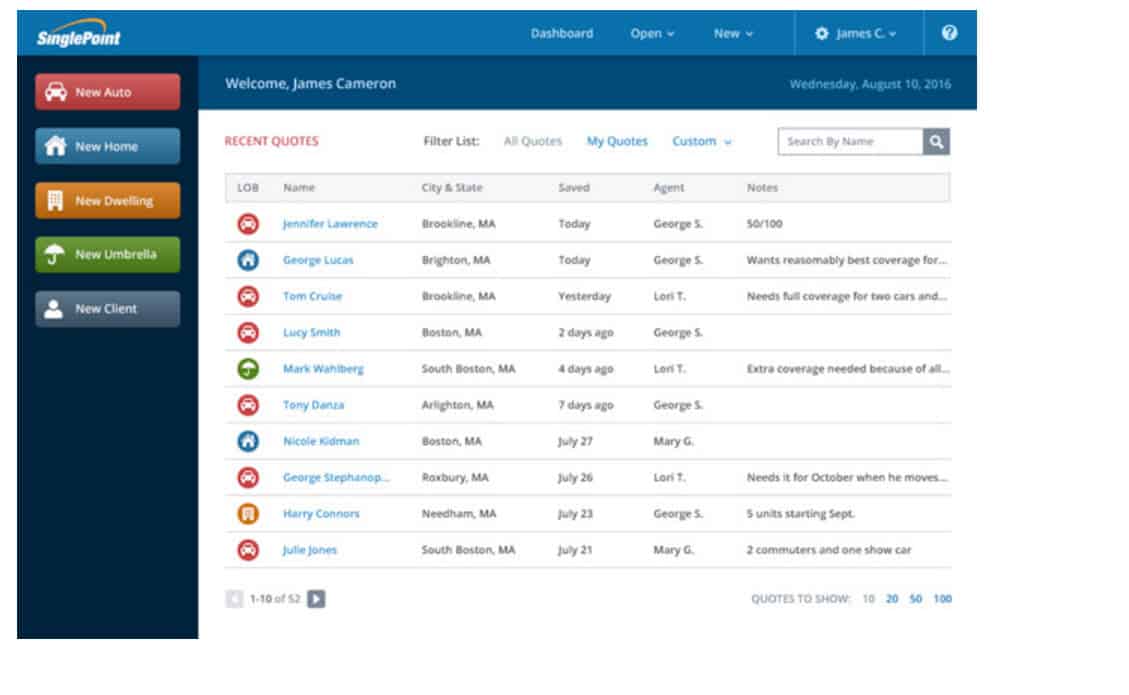
Task: Click the auto icon in Julie Jones row
Action: [x=248, y=550]
